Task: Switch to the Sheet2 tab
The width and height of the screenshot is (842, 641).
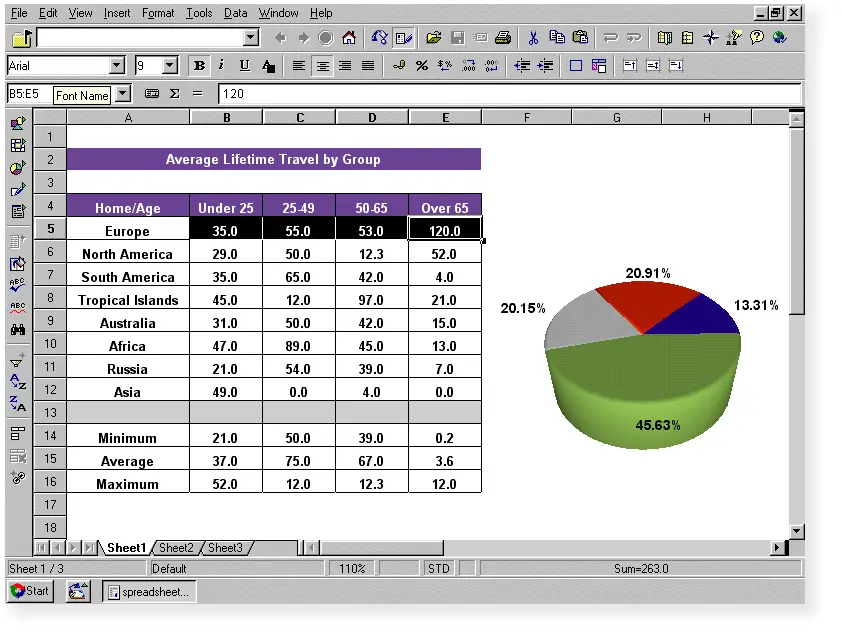Action: pyautogui.click(x=176, y=548)
